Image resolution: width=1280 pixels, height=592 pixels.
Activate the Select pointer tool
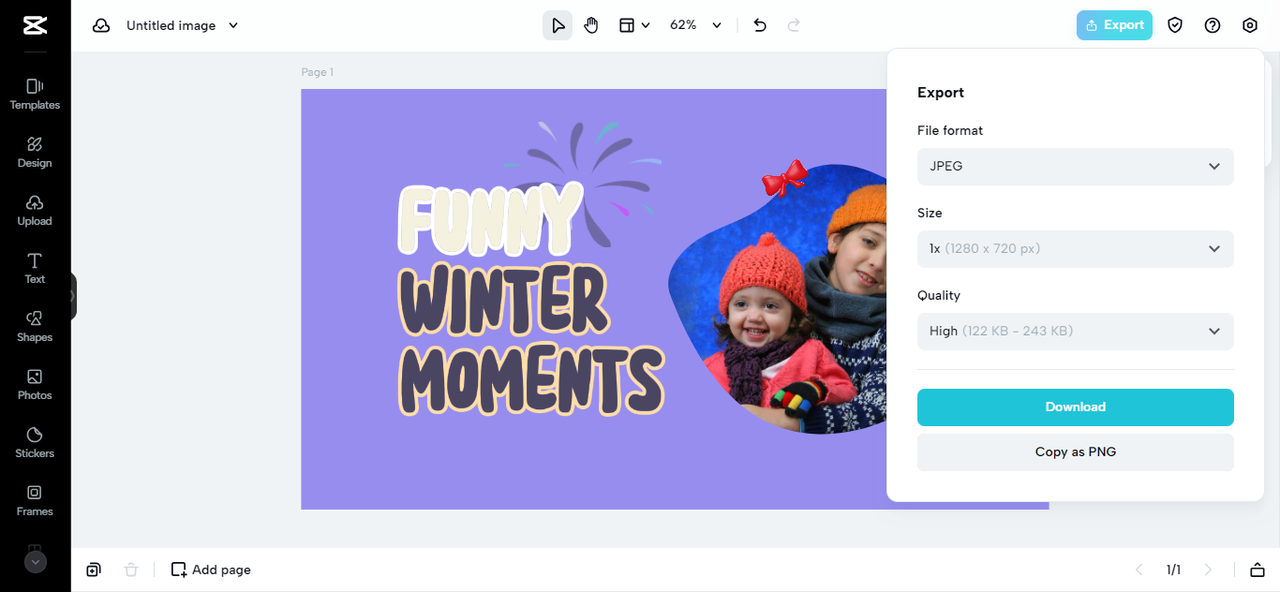[558, 26]
